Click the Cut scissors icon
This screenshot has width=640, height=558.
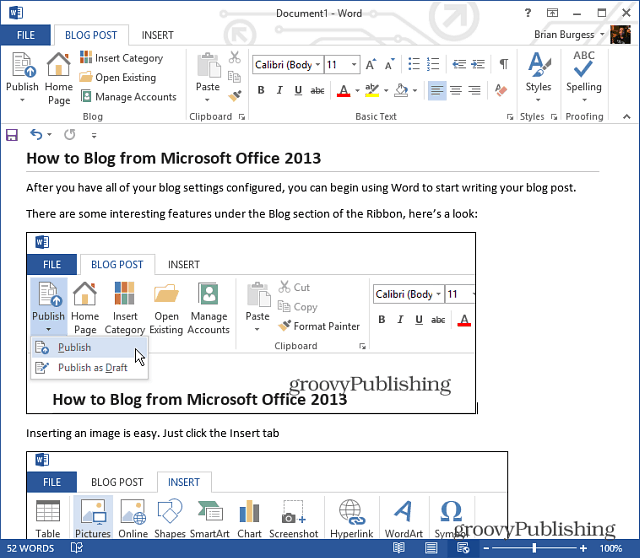(235, 57)
